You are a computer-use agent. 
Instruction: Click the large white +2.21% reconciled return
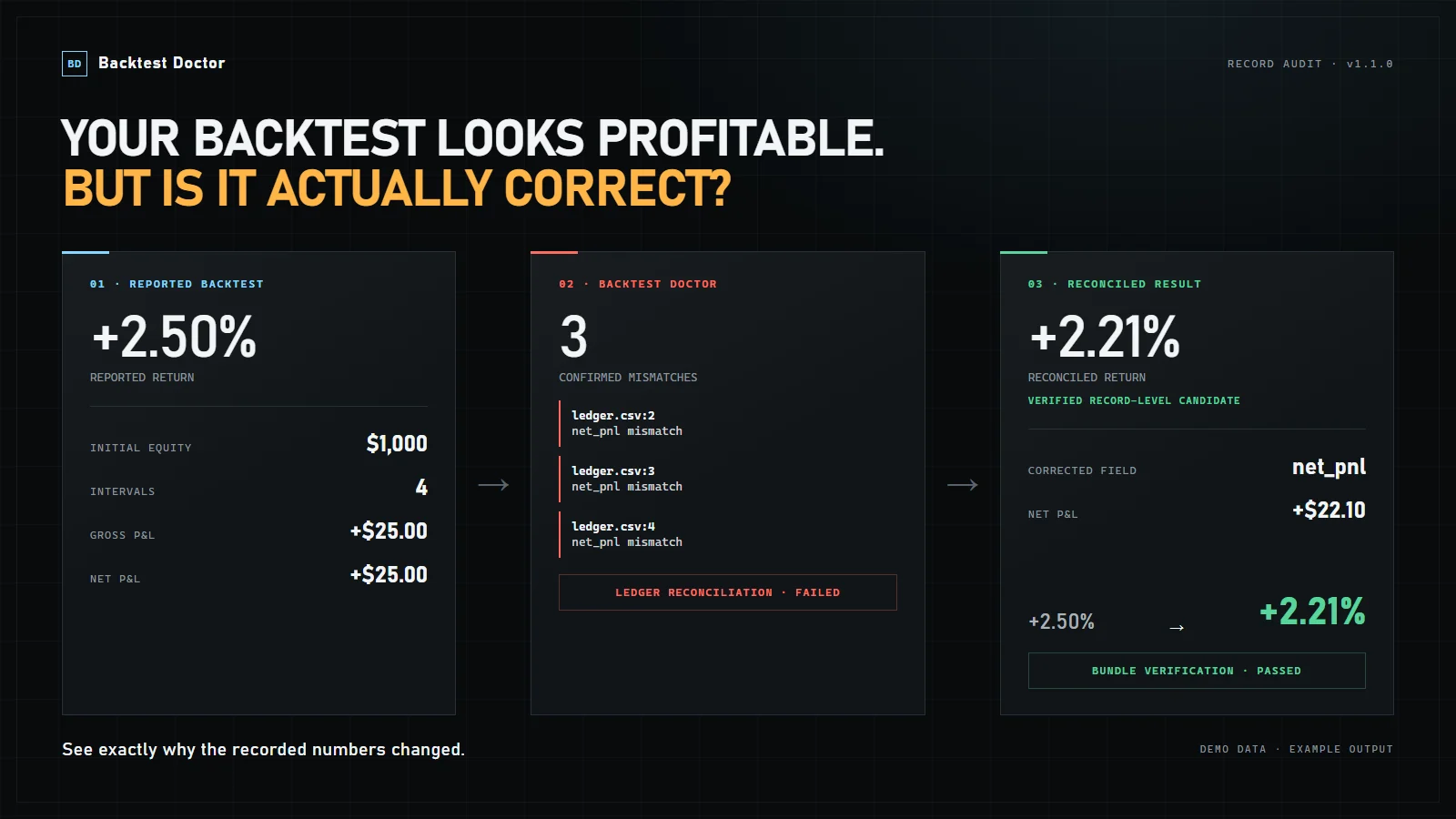(x=1105, y=337)
